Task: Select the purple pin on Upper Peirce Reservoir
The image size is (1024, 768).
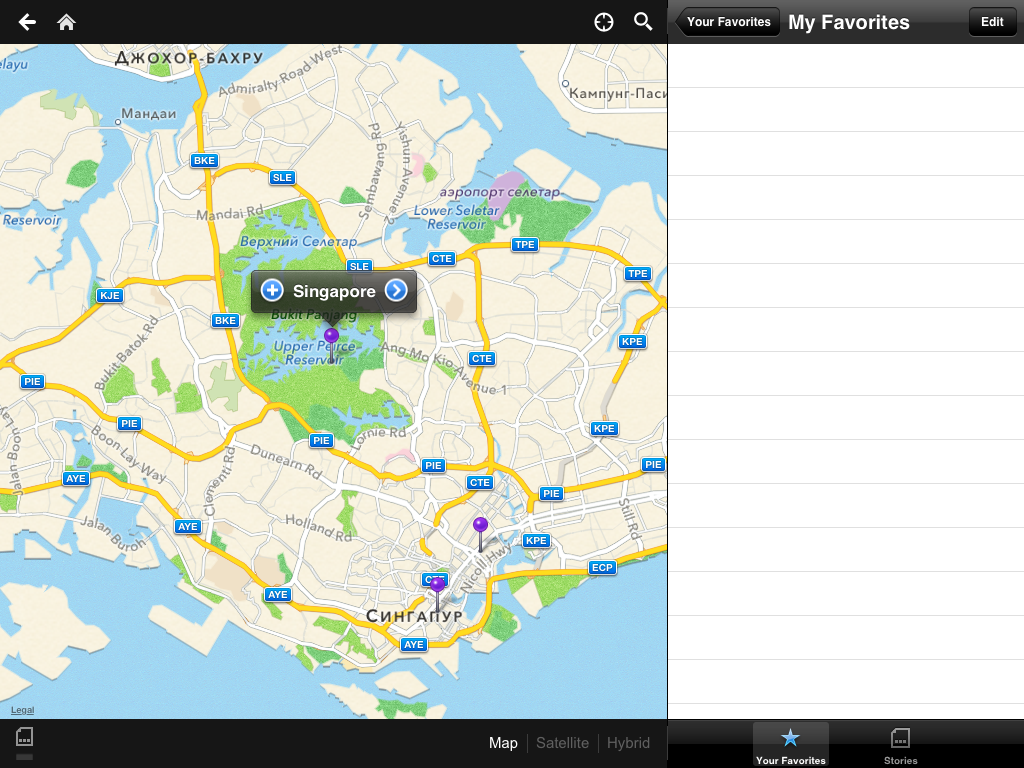Action: [x=331, y=337]
